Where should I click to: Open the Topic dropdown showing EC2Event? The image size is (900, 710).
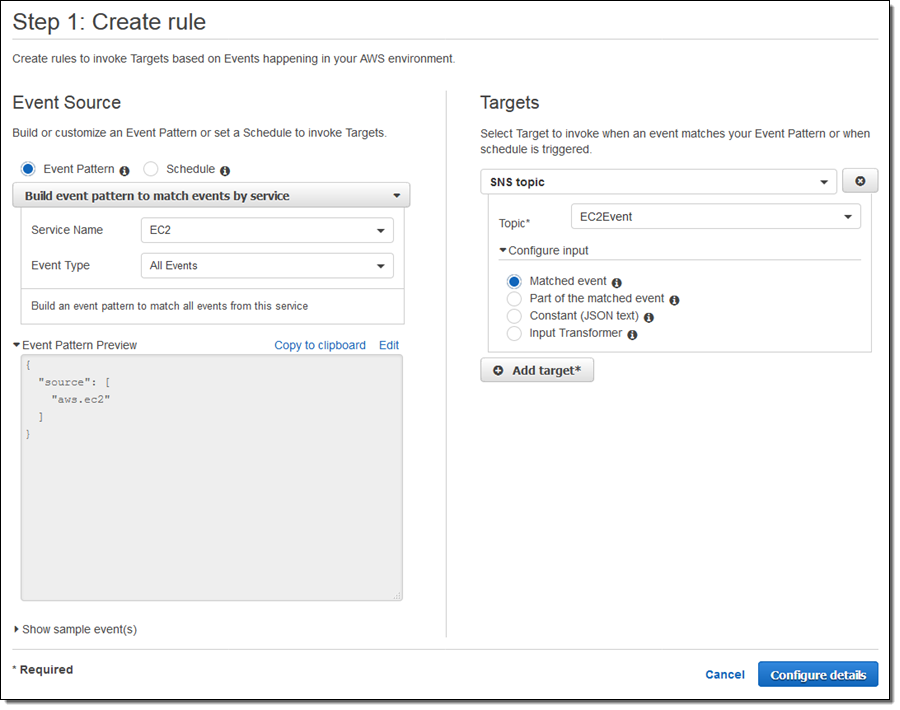(715, 216)
